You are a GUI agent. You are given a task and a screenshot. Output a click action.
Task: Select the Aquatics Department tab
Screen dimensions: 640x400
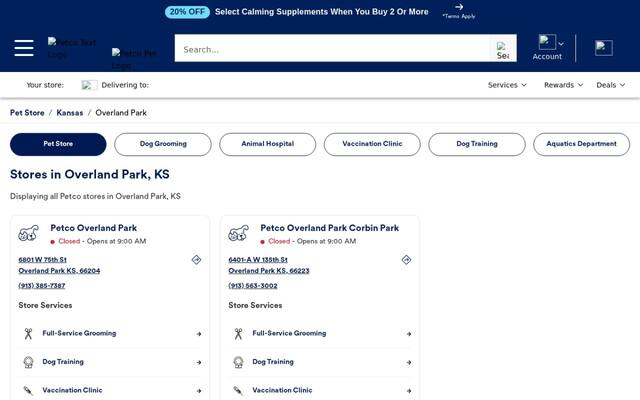click(581, 144)
